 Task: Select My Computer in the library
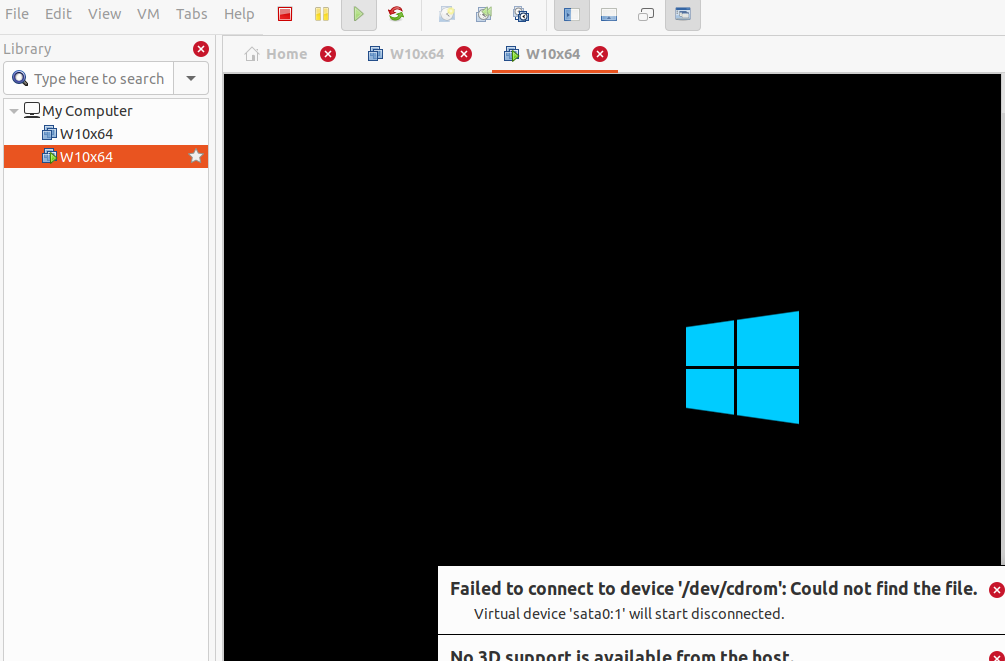pos(87,111)
